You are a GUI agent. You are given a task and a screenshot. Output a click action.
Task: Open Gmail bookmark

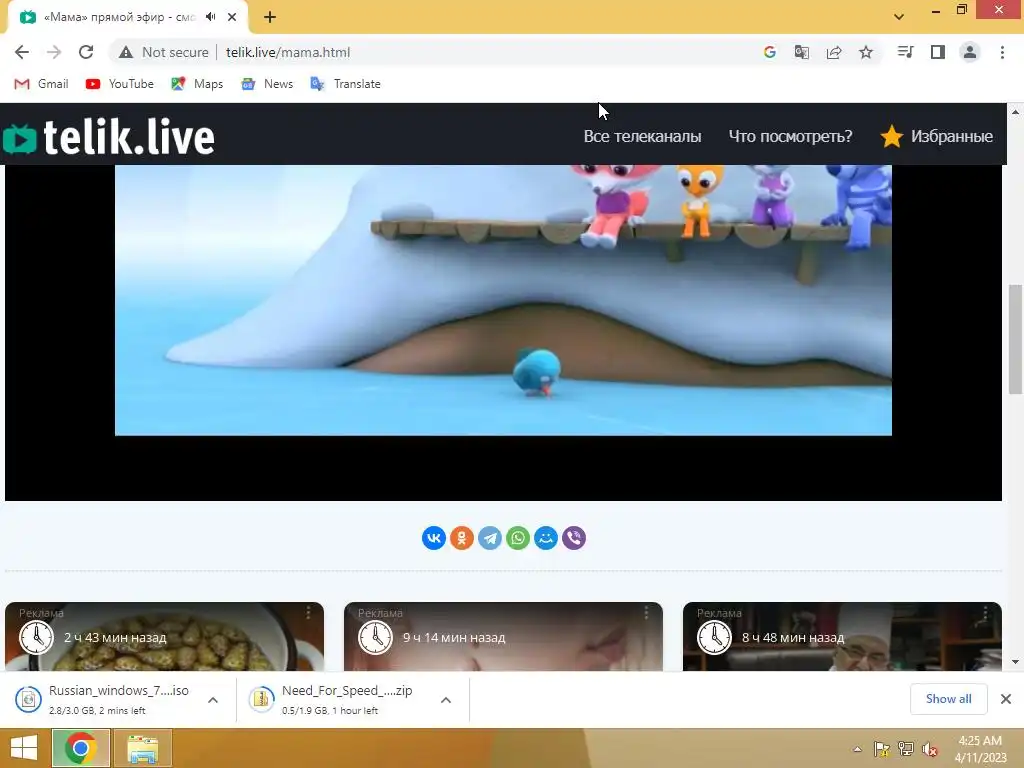[x=41, y=84]
